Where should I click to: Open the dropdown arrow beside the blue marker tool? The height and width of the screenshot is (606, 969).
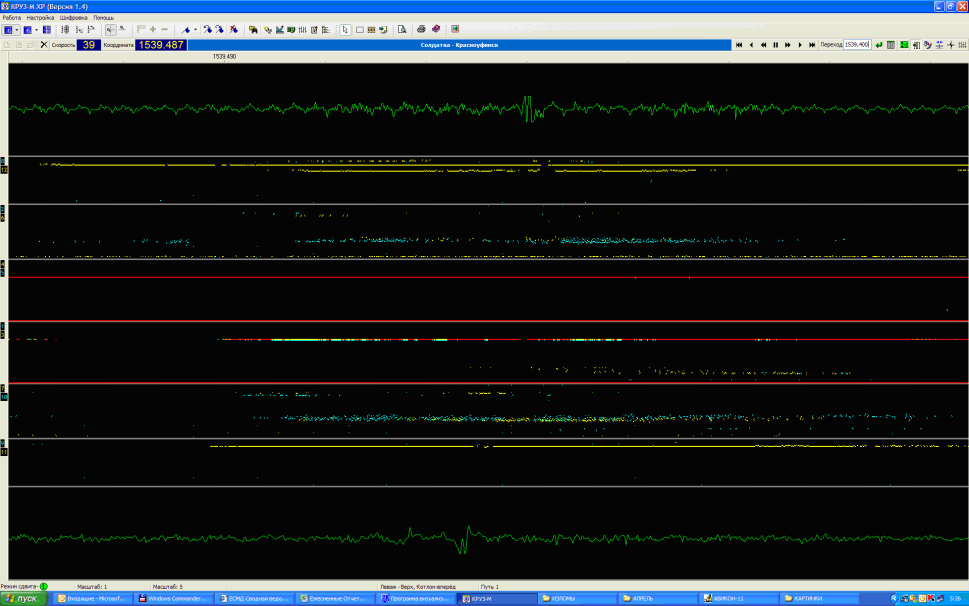pos(195,29)
